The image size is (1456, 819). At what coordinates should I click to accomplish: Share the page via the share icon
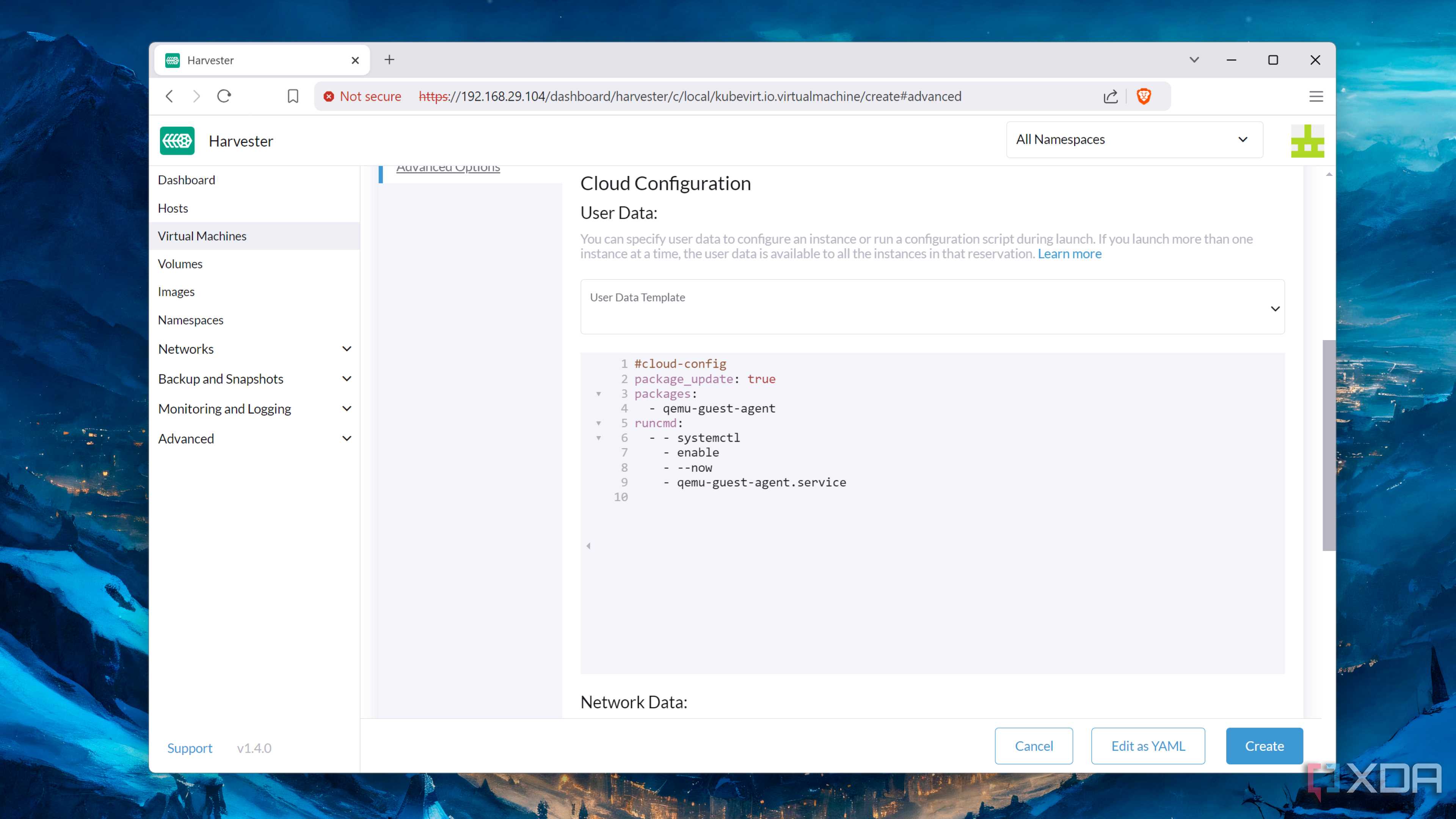tap(1110, 96)
